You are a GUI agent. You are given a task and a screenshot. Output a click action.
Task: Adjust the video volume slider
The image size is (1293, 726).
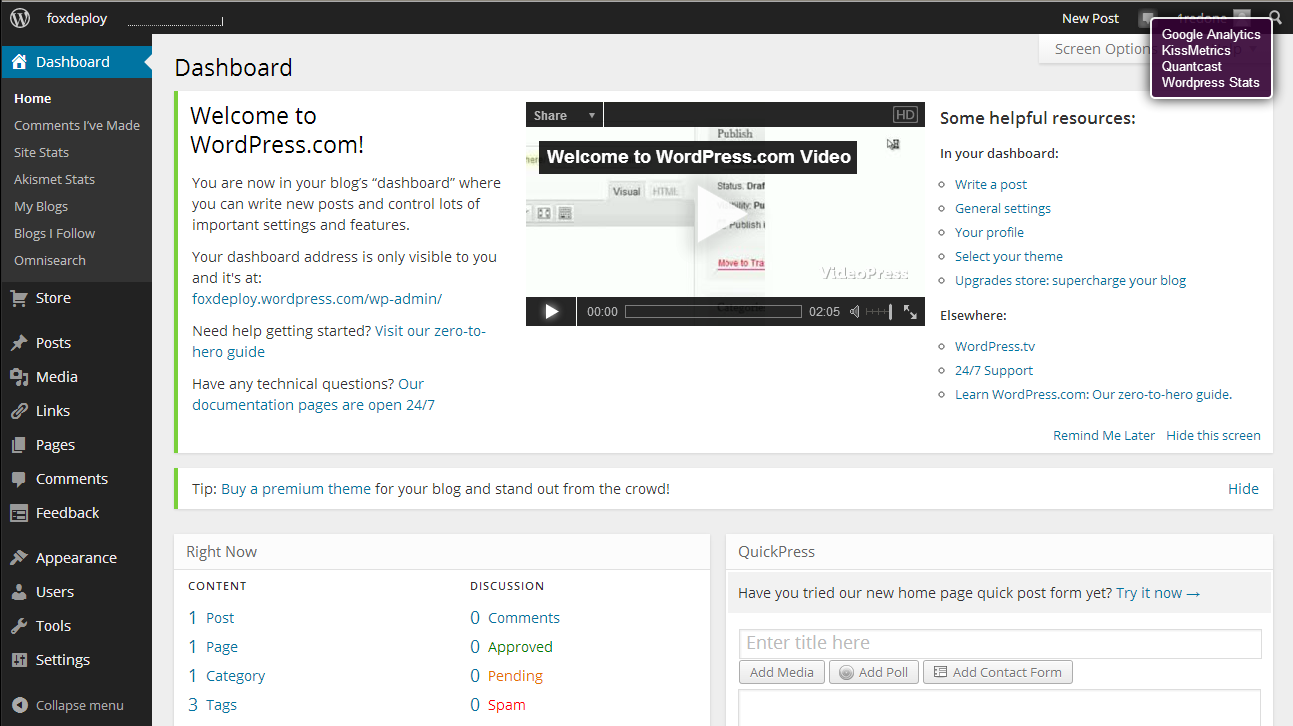(879, 311)
